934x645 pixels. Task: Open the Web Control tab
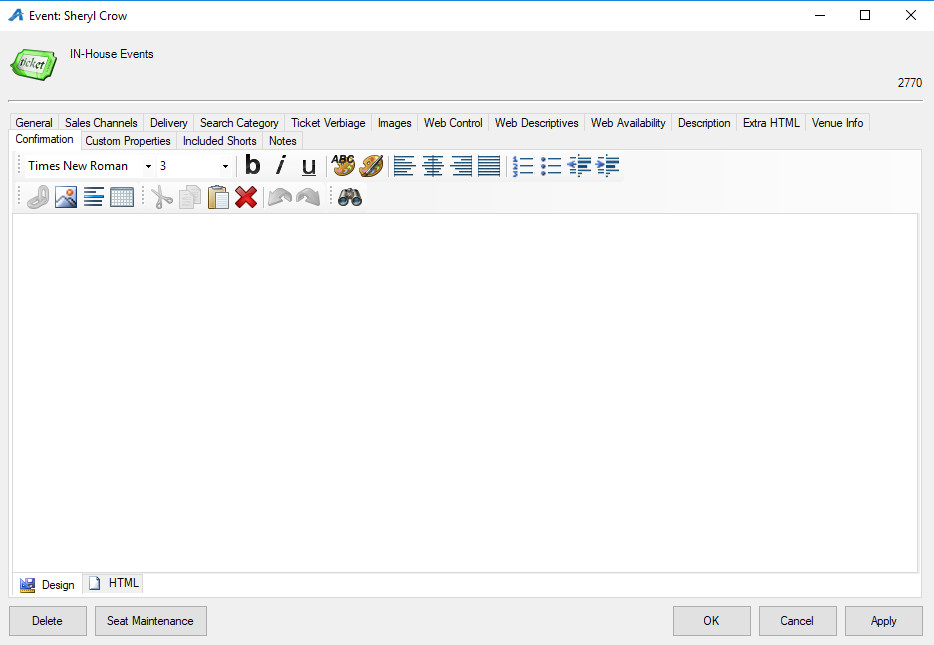(453, 123)
